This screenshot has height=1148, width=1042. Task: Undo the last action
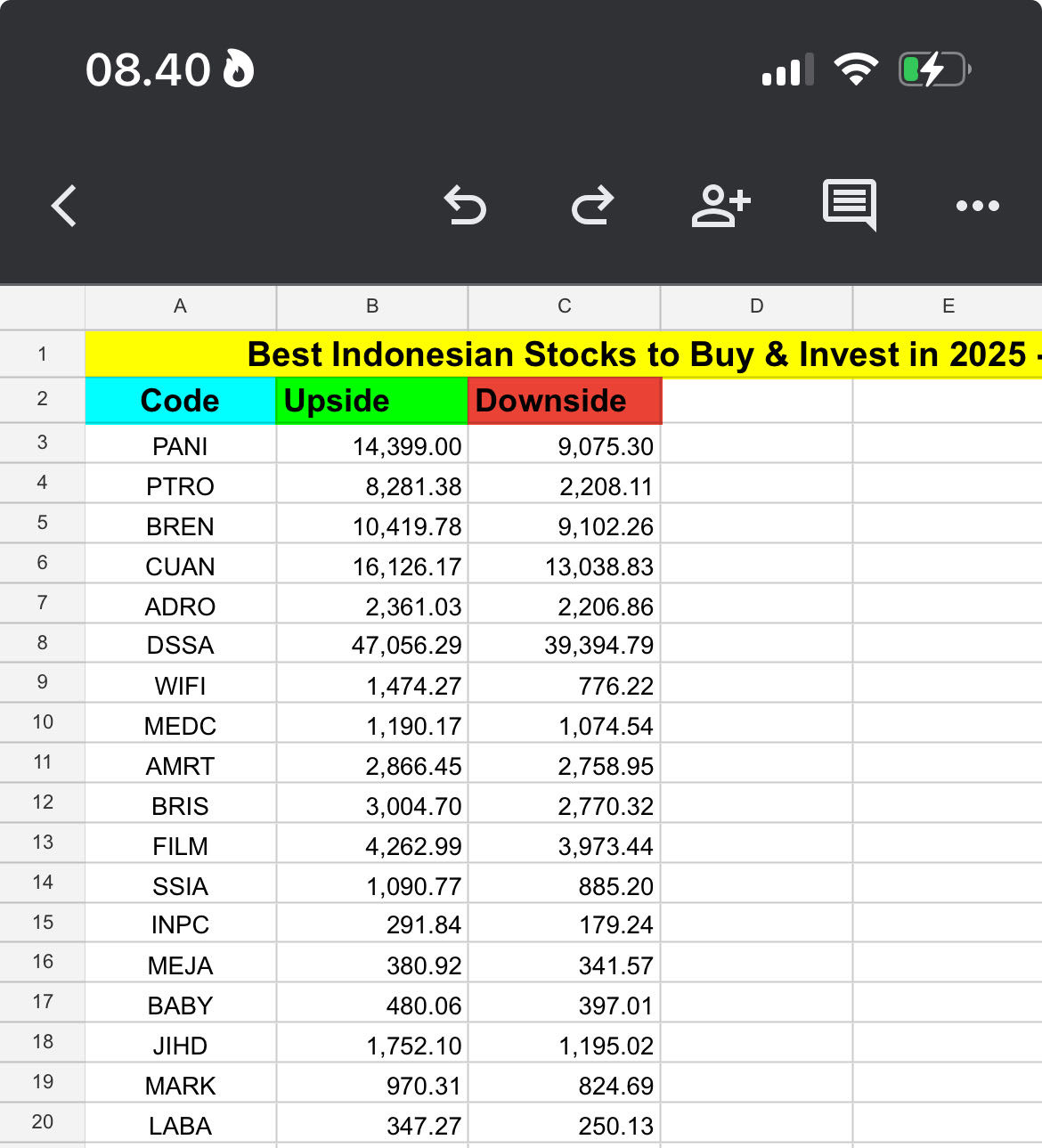(x=465, y=206)
